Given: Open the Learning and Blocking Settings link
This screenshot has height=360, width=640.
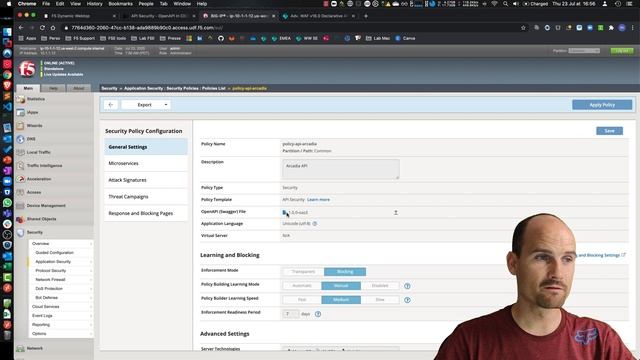Looking at the screenshot, I should click(x=599, y=255).
